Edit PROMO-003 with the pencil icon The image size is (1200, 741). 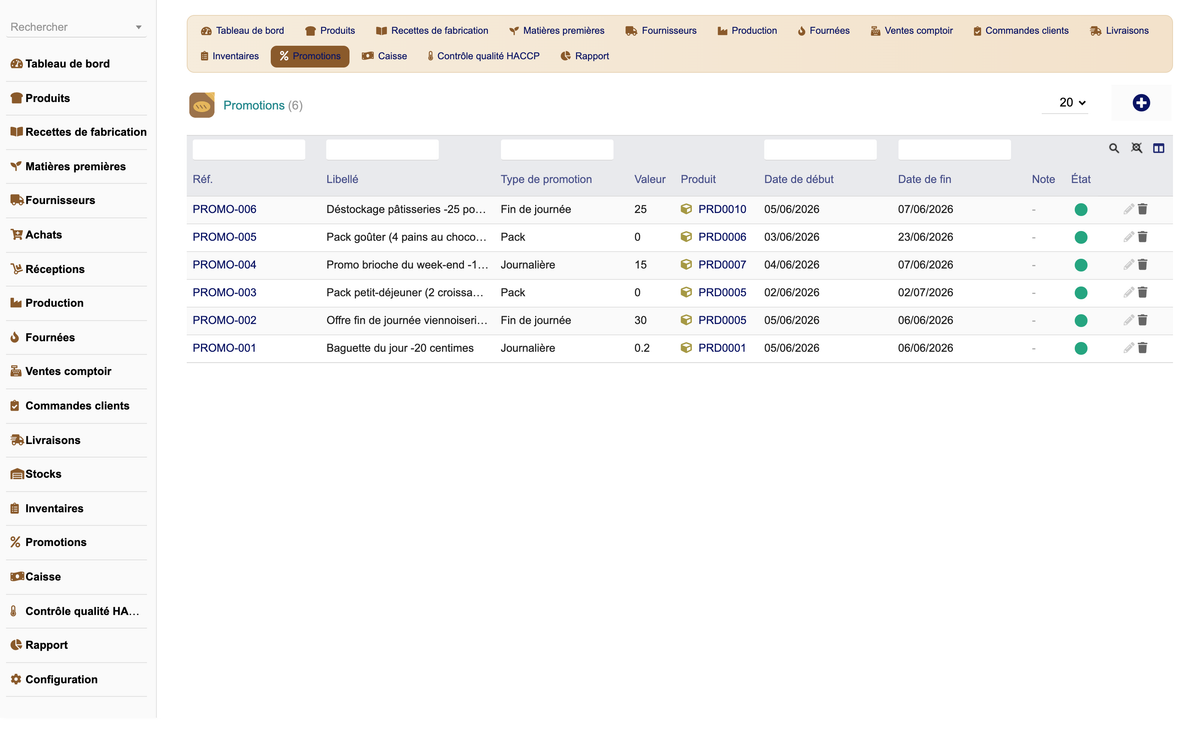pos(1128,293)
